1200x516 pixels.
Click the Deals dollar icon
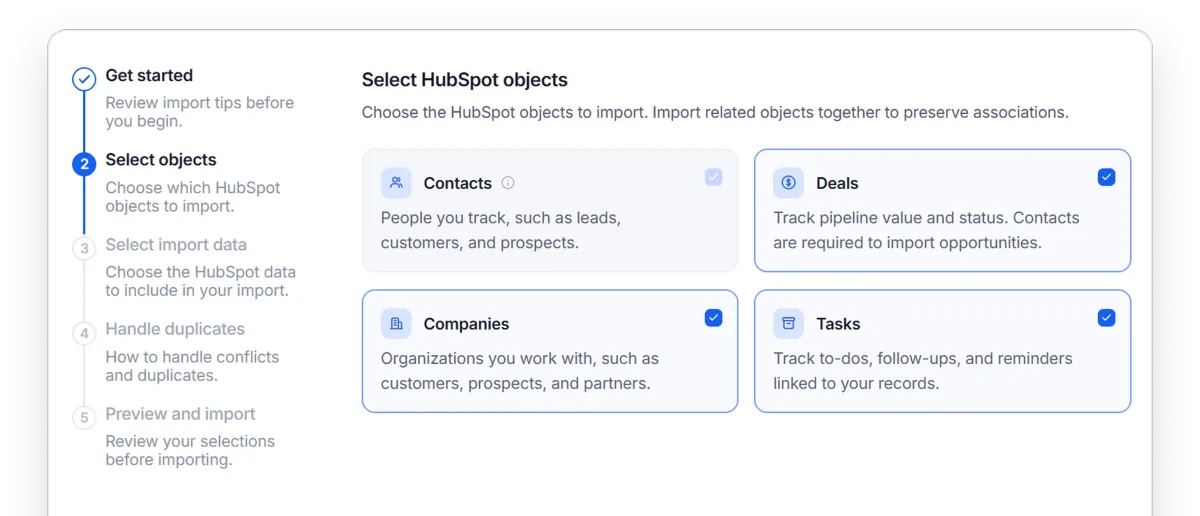coord(788,183)
